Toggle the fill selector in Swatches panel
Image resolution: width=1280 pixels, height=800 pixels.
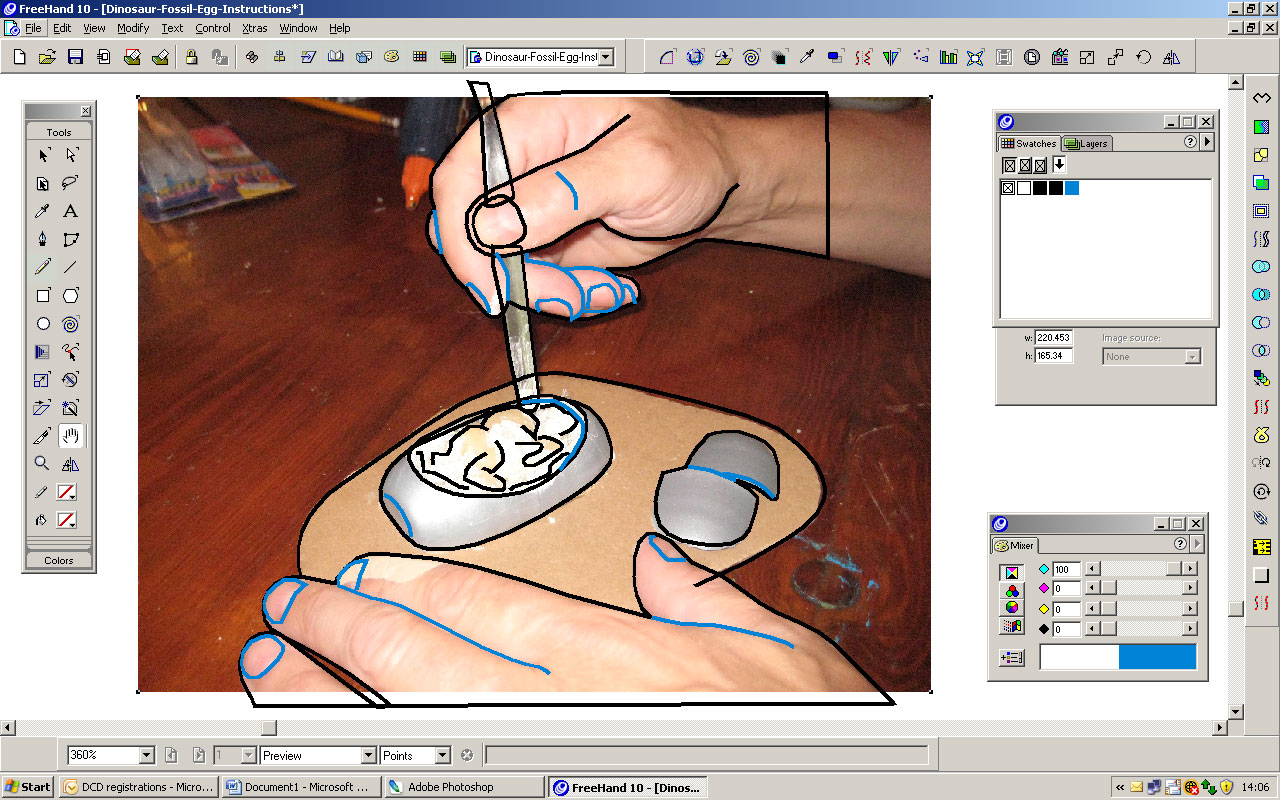tap(1009, 165)
